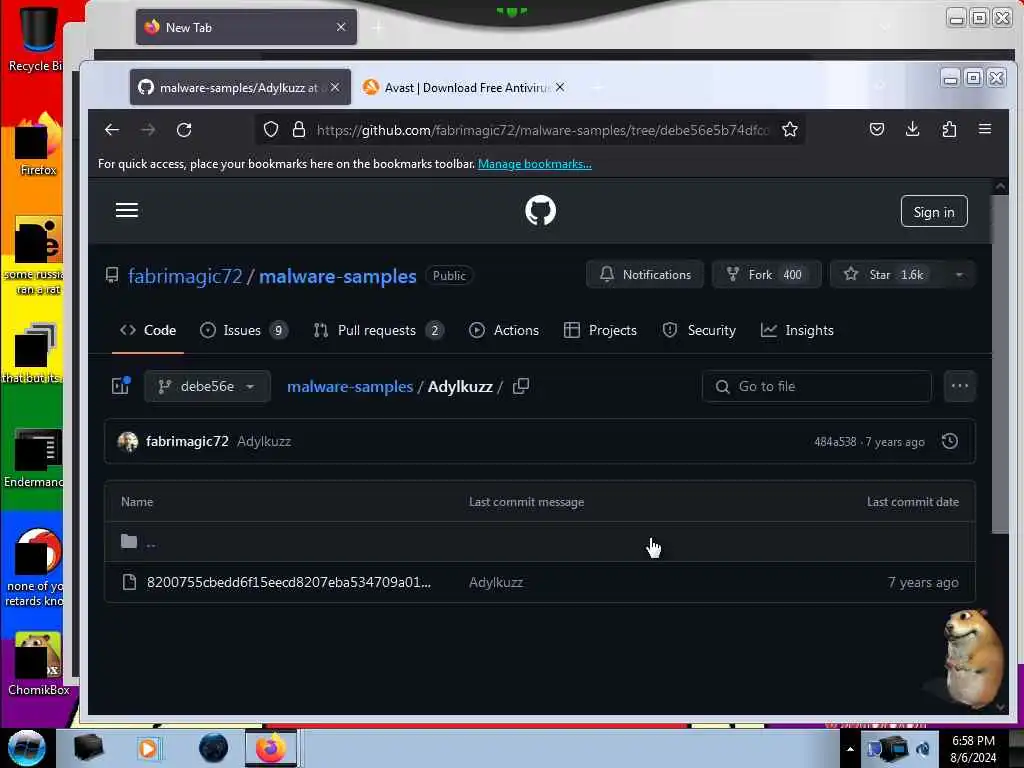
Task: Open the Actions tab
Action: (x=504, y=330)
